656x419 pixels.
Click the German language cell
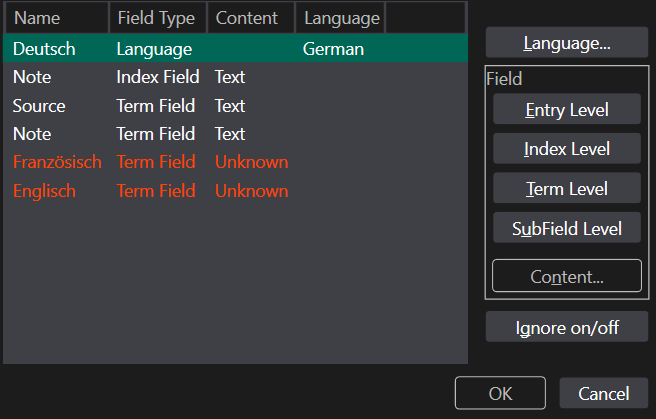tap(332, 49)
